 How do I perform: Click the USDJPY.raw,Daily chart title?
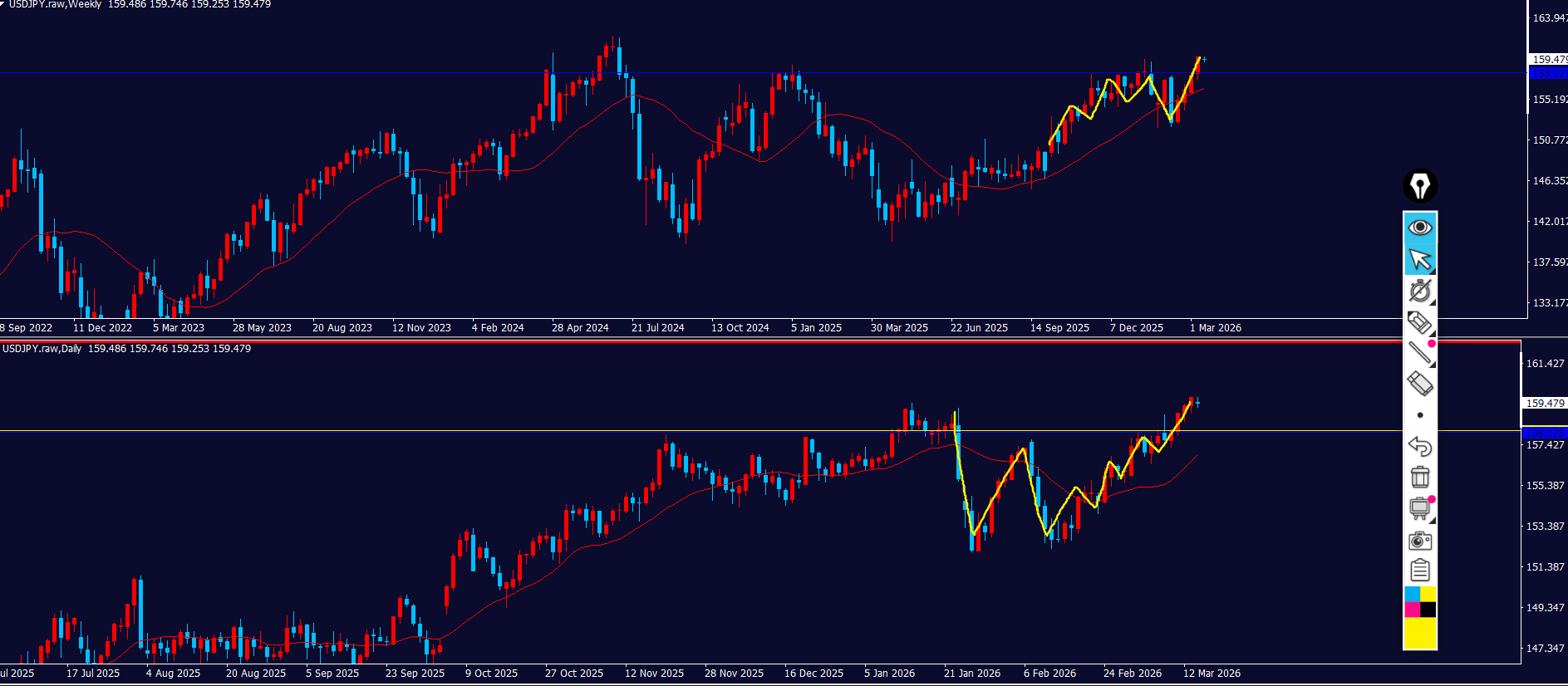click(x=42, y=349)
